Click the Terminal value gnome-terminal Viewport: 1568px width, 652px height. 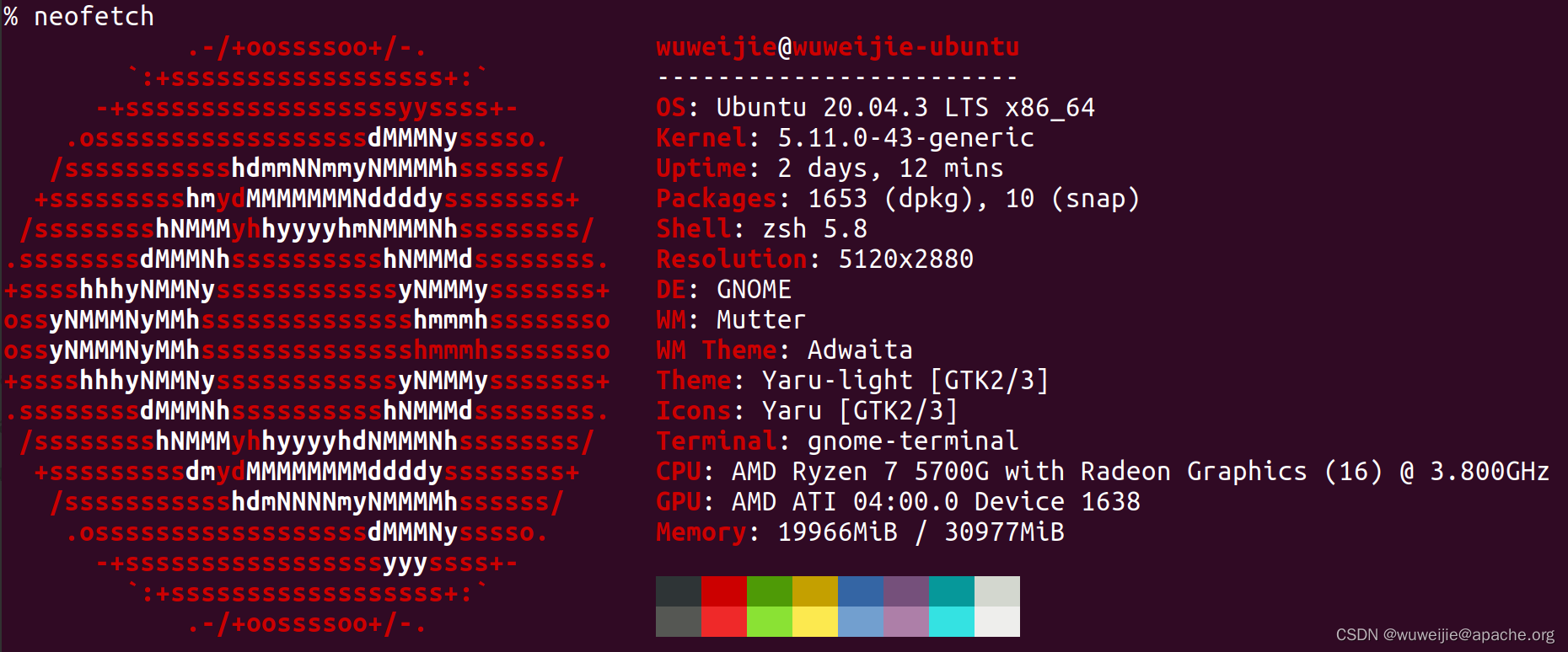(x=913, y=441)
